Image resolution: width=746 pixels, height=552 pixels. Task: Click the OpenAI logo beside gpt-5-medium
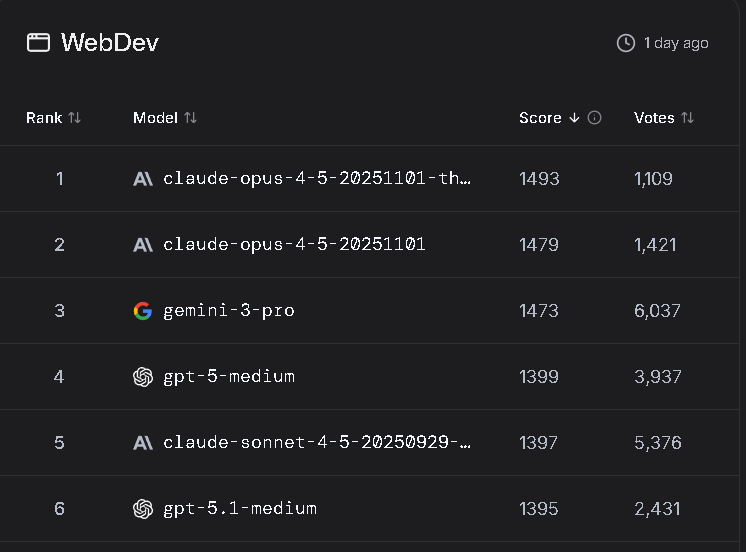(143, 377)
